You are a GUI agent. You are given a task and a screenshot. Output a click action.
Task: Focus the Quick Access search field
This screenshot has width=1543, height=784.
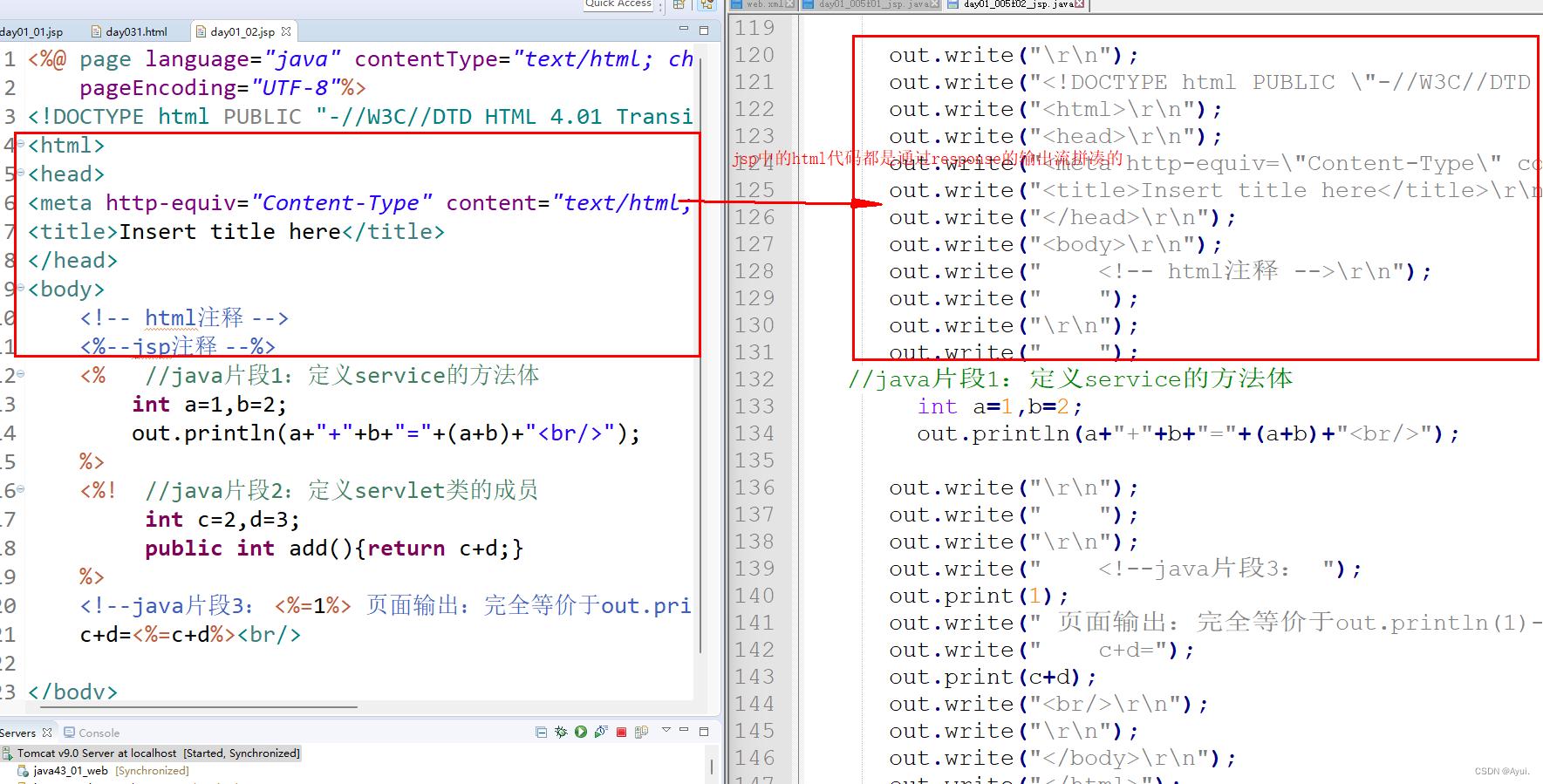point(618,4)
